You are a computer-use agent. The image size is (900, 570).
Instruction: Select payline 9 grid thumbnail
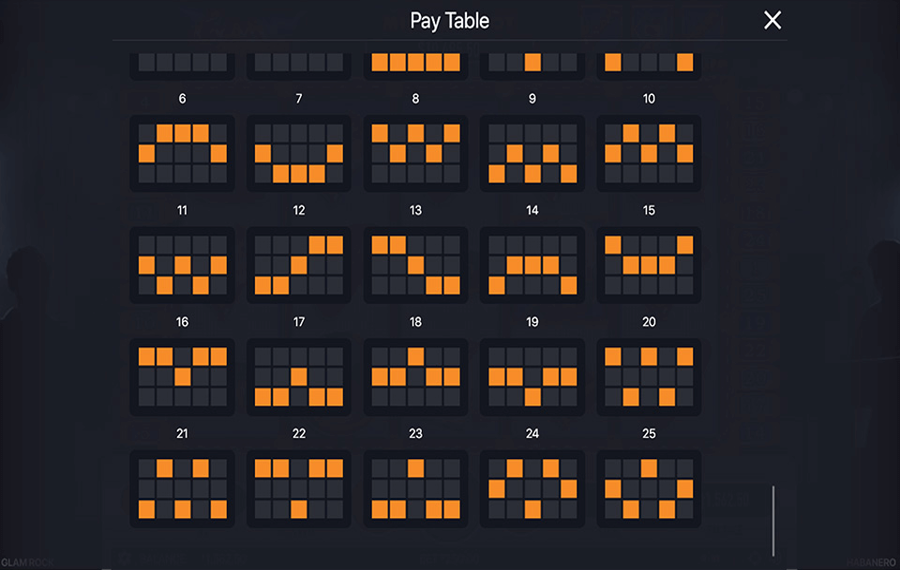coord(532,153)
